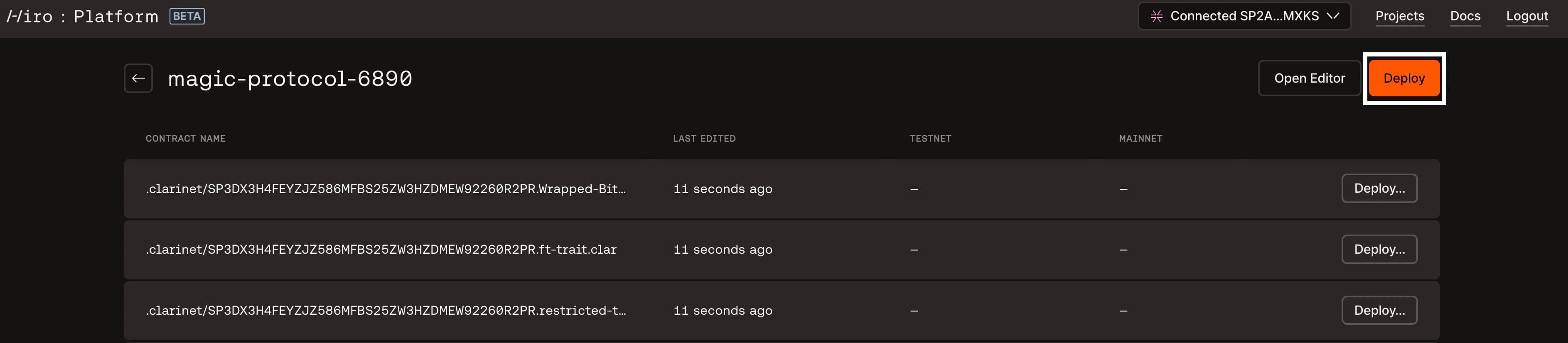Select the Wrapped-Bit contract row name
Viewport: 1568px width, 343px height.
coord(385,189)
